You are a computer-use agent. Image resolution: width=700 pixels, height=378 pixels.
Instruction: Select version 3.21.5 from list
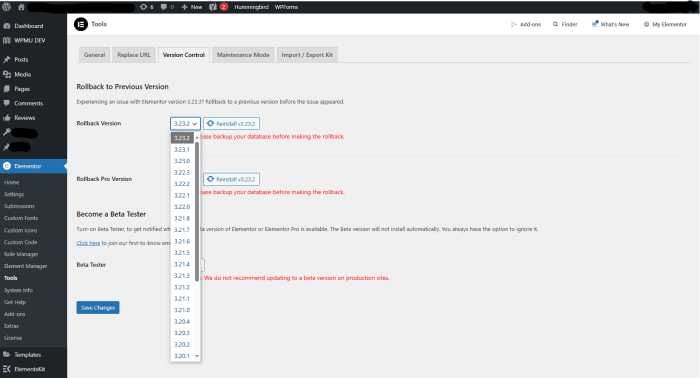pyautogui.click(x=182, y=253)
